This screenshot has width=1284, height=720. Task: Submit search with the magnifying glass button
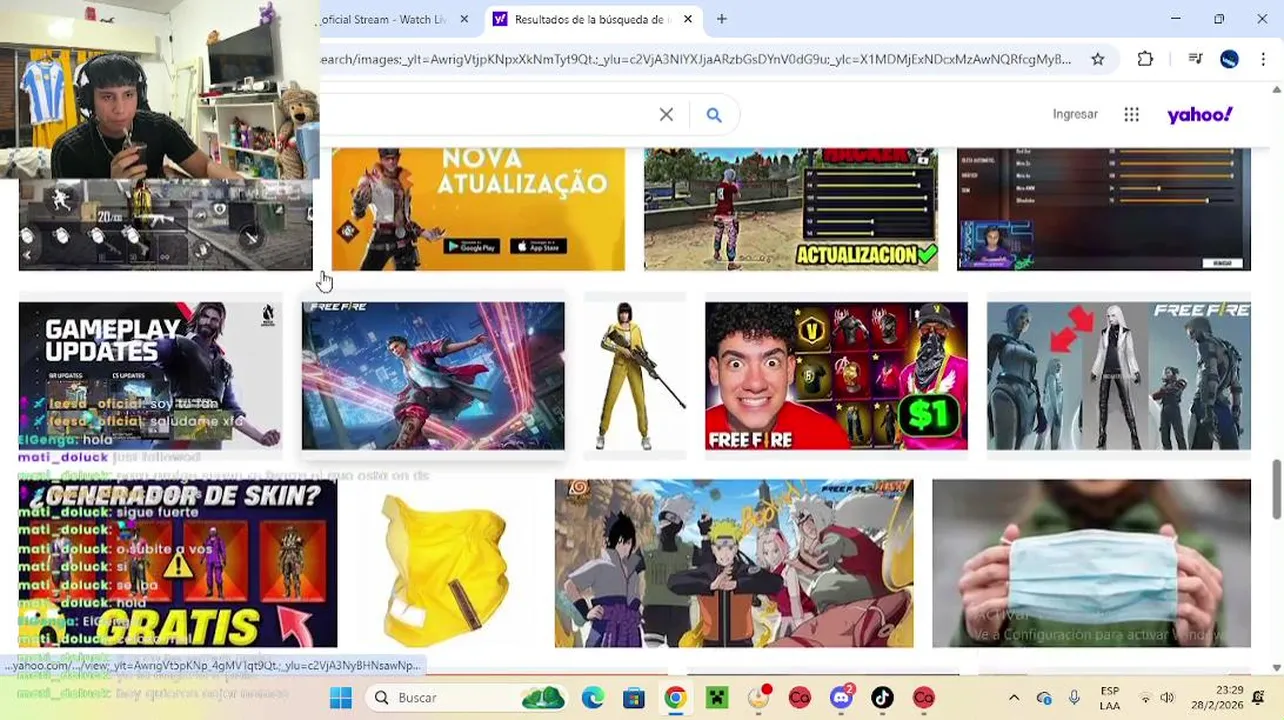click(714, 115)
